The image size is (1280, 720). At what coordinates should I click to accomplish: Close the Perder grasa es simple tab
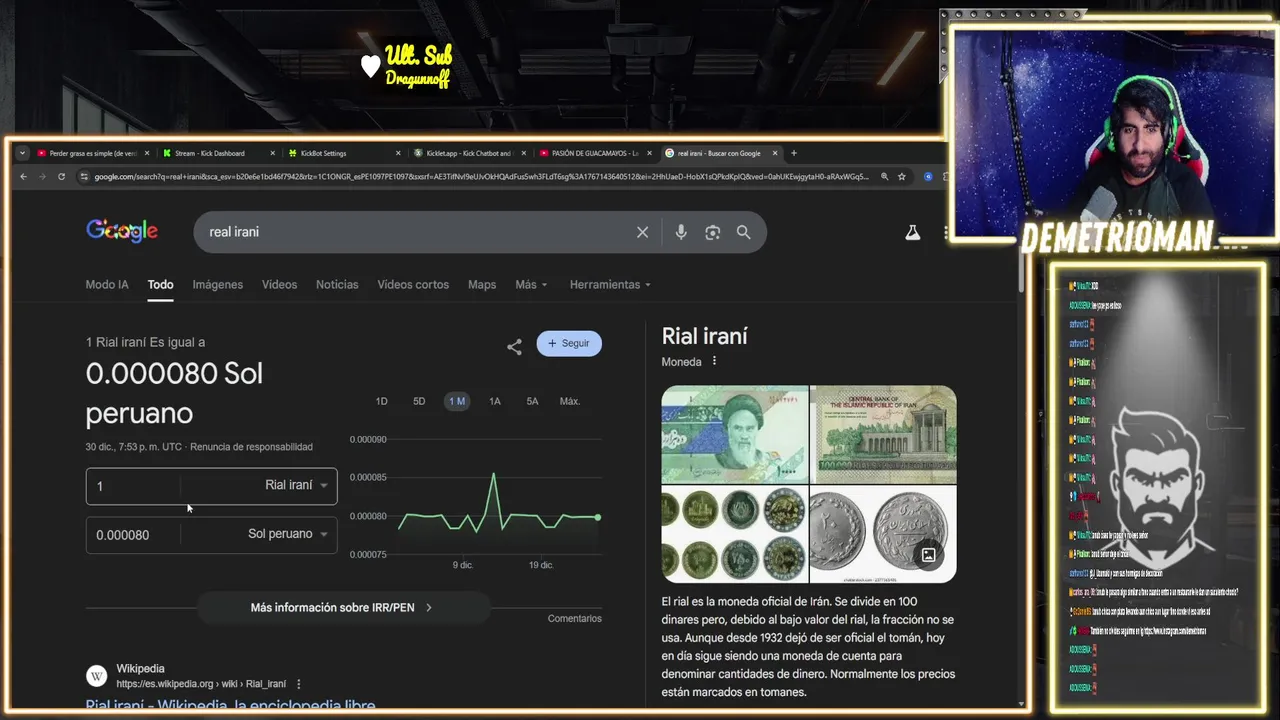click(147, 153)
